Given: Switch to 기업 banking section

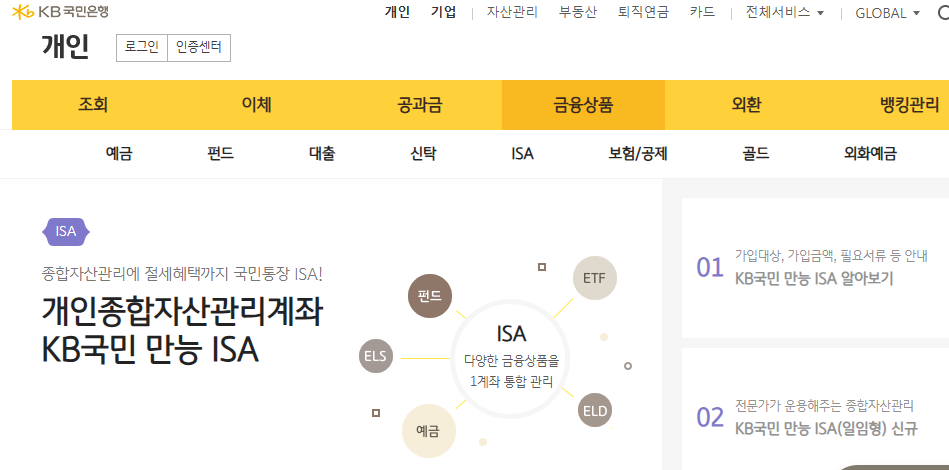Looking at the screenshot, I should [443, 13].
